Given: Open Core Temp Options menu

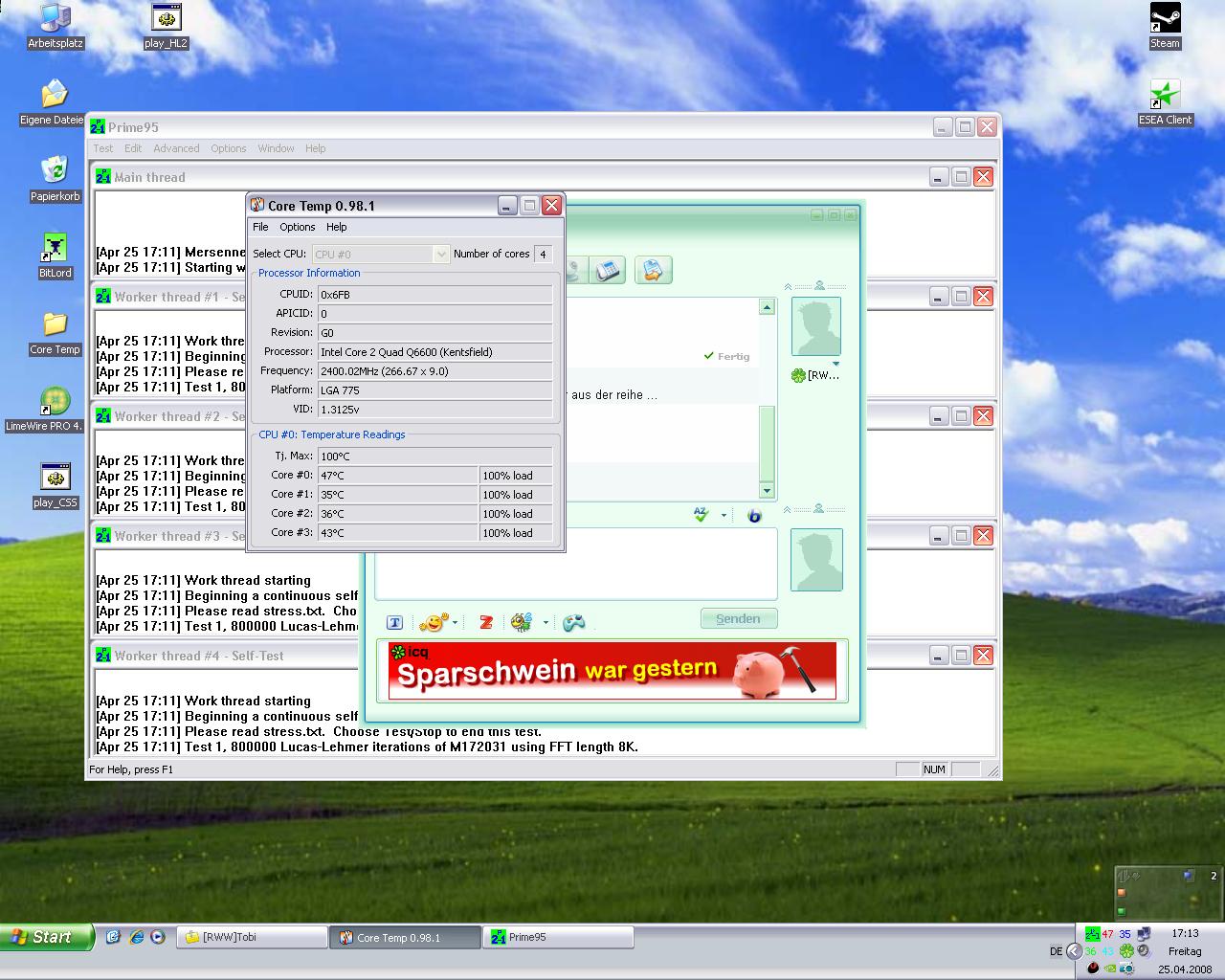Looking at the screenshot, I should [x=297, y=227].
